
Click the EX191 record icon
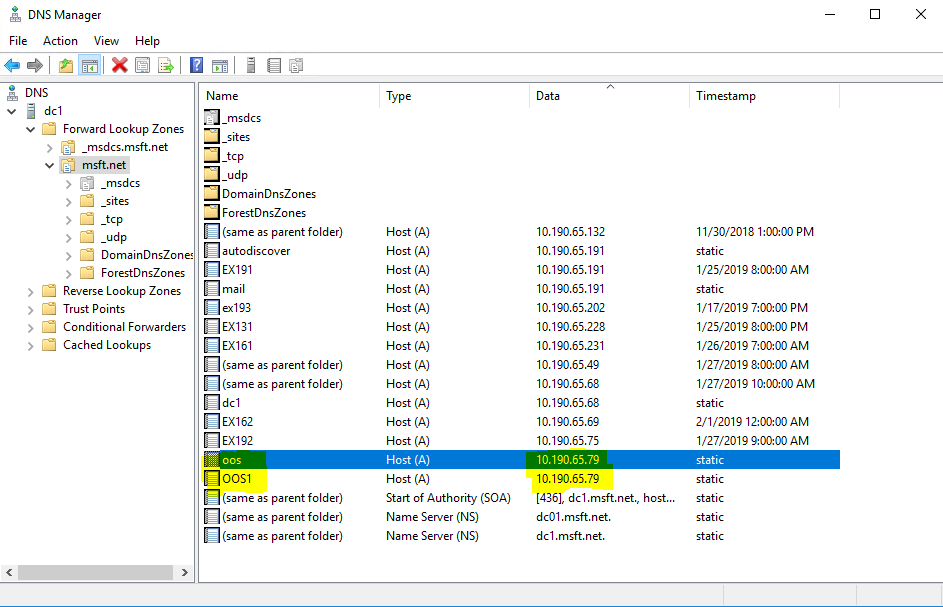(x=211, y=270)
